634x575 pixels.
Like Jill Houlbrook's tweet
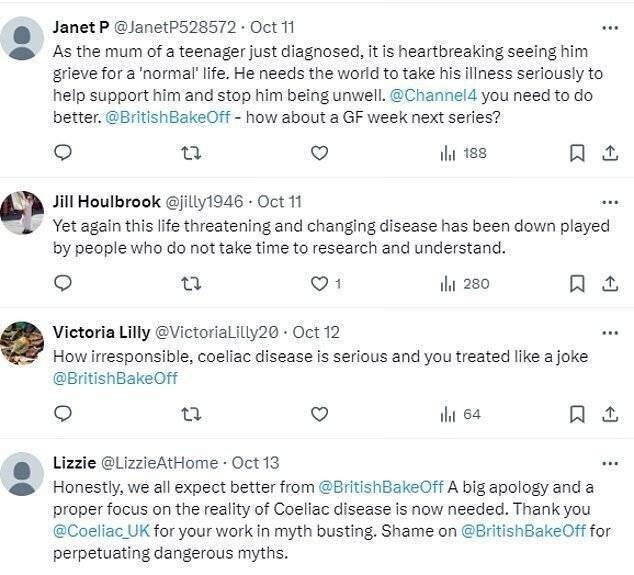click(319, 283)
